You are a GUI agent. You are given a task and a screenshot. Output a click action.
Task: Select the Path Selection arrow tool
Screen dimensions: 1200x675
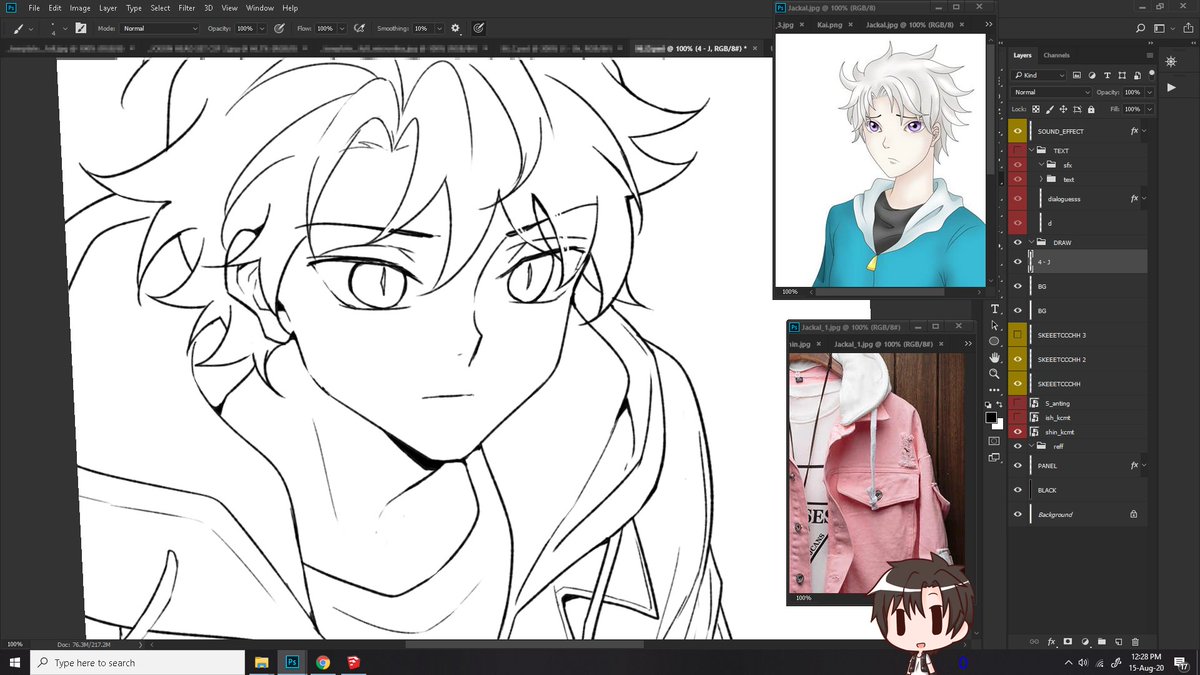(x=994, y=325)
